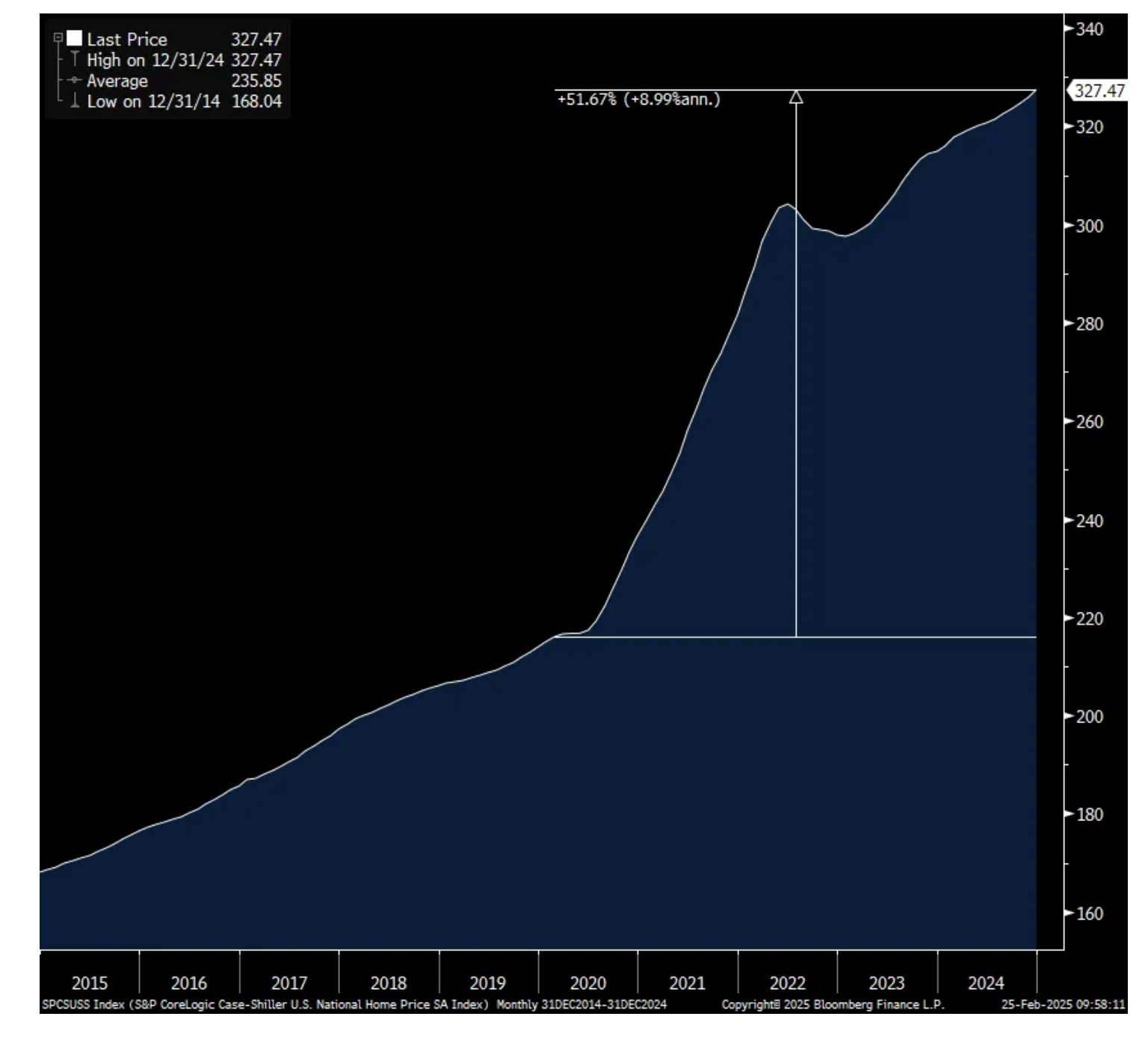Click the triangle arrowhead on the measurement line
Viewport: 1148px width, 1040px height.
(796, 97)
